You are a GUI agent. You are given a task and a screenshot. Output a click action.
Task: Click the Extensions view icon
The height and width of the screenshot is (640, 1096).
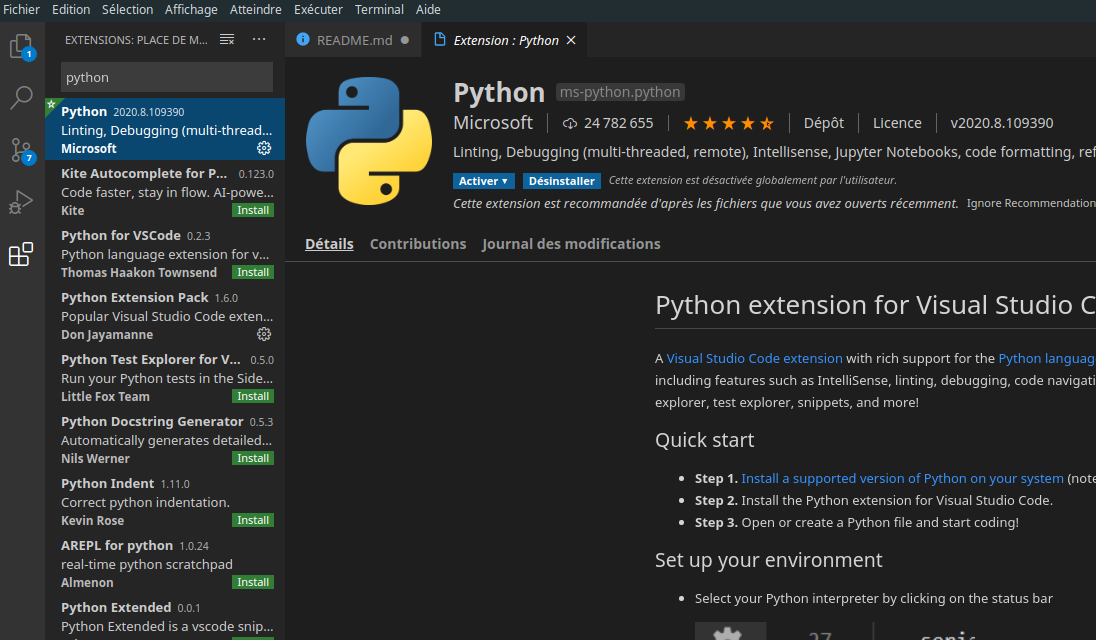point(21,255)
